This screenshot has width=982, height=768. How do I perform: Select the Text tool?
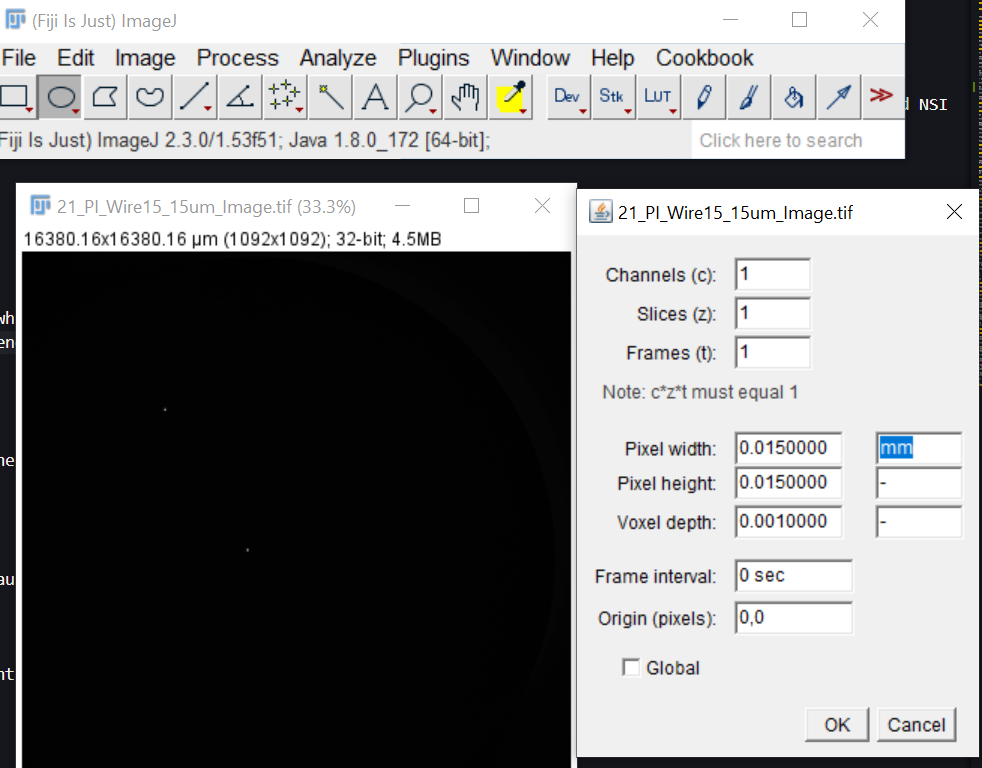point(375,97)
